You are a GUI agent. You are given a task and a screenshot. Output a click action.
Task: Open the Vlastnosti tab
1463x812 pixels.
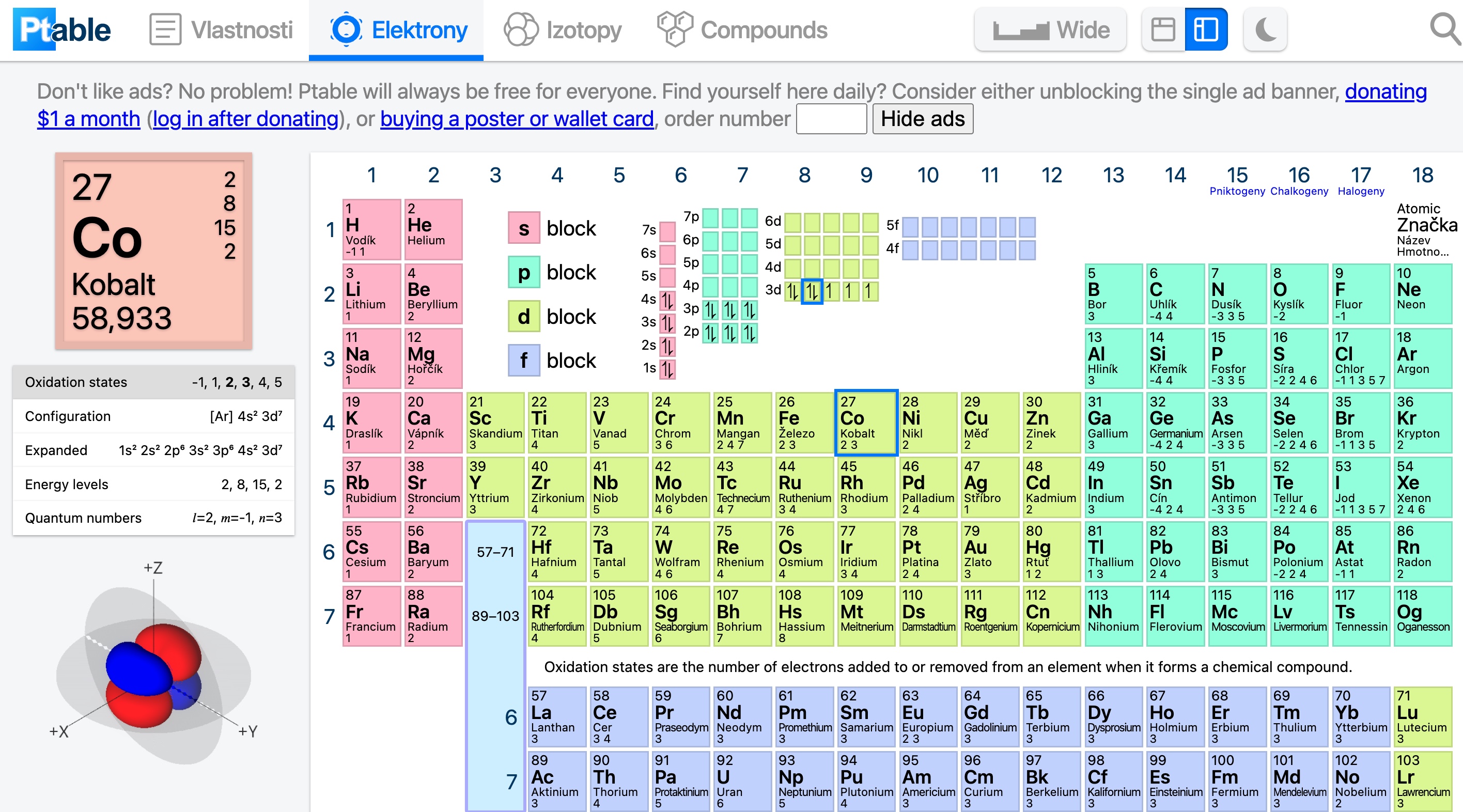click(222, 29)
